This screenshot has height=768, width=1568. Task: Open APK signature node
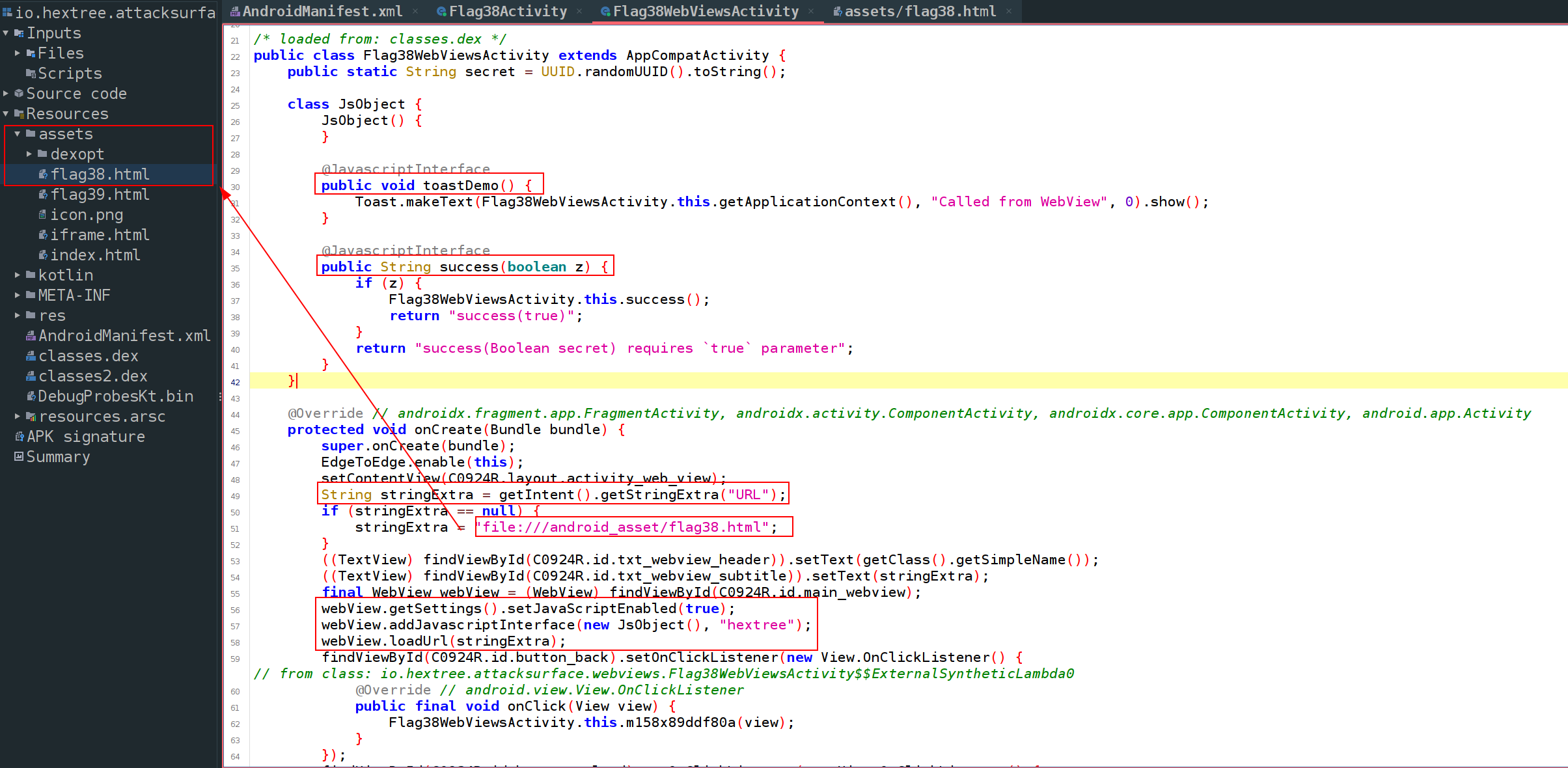86,437
